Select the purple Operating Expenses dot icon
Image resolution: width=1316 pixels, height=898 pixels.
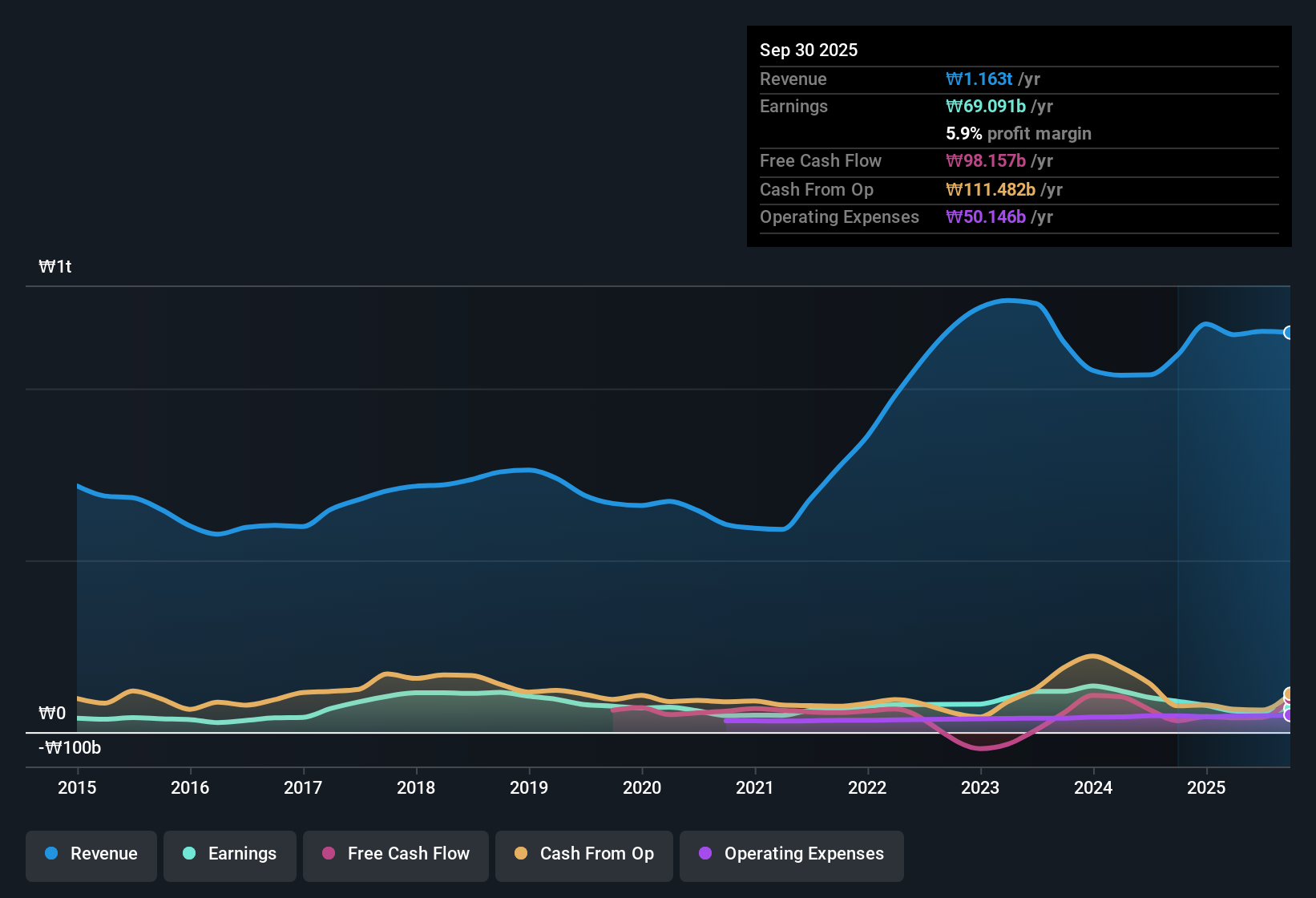[705, 854]
